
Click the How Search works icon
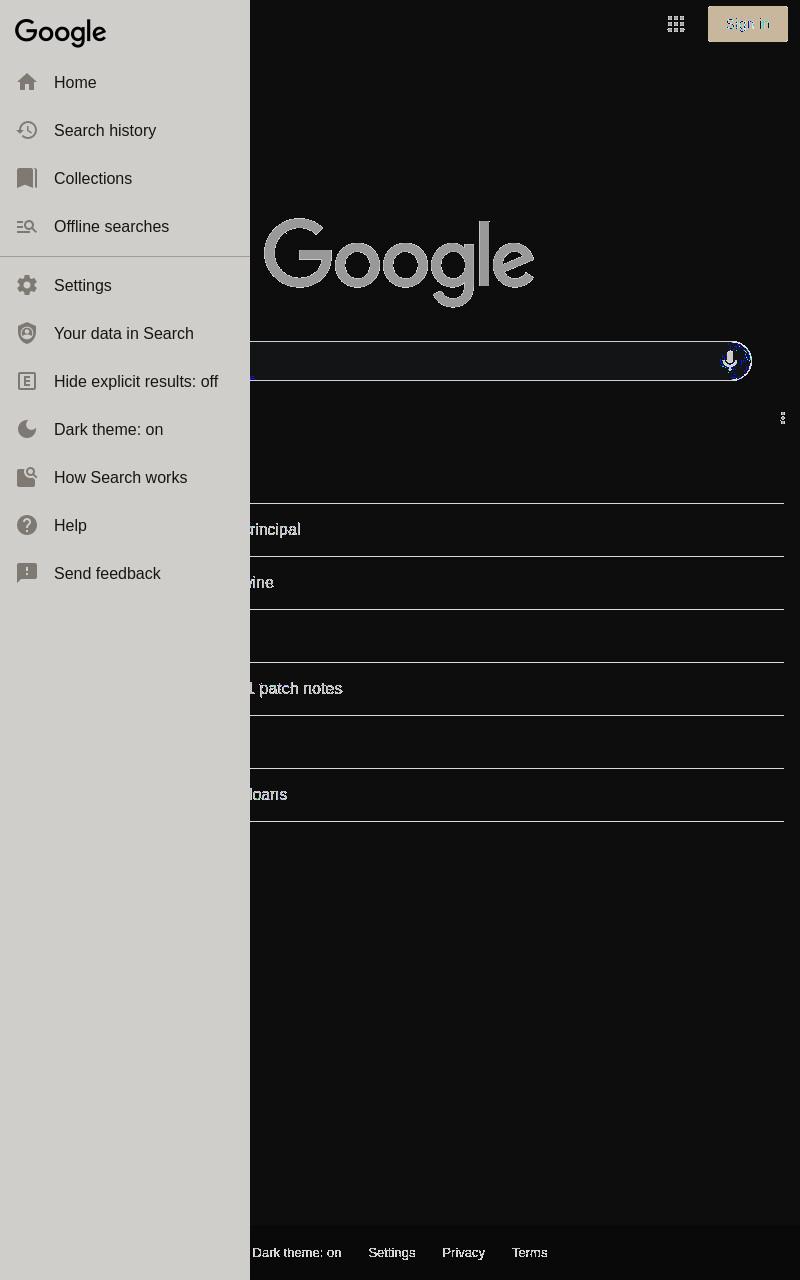(27, 477)
